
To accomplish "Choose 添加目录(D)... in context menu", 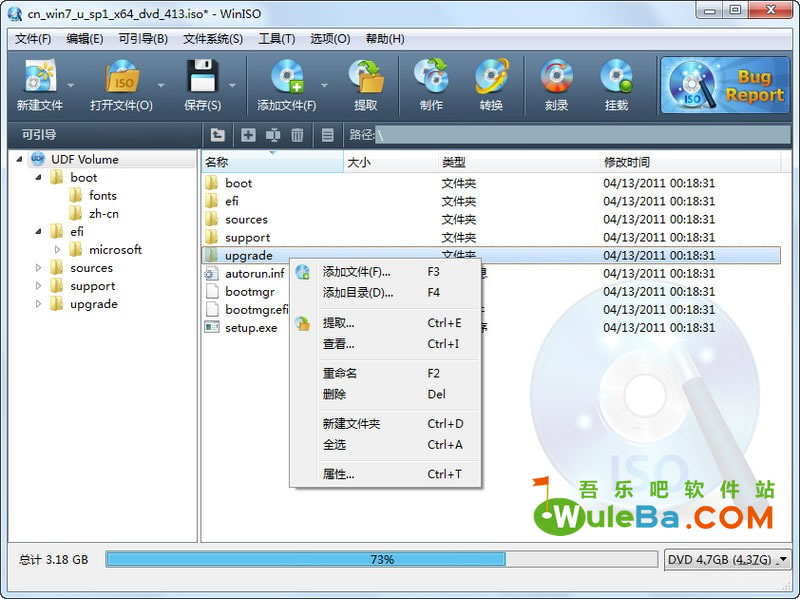I will point(386,293).
